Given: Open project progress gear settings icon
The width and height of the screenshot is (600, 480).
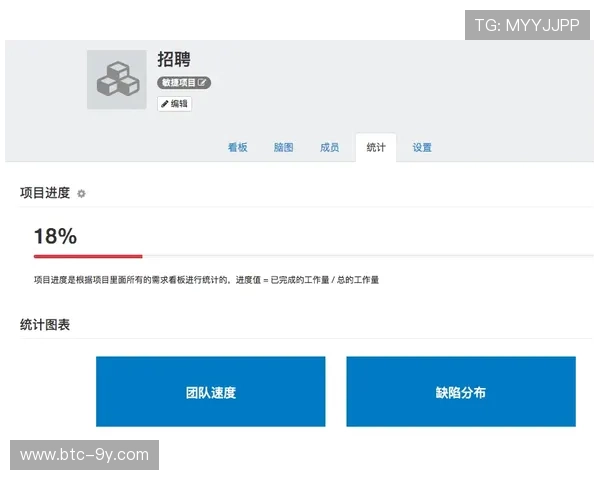Looking at the screenshot, I should pos(81,194).
